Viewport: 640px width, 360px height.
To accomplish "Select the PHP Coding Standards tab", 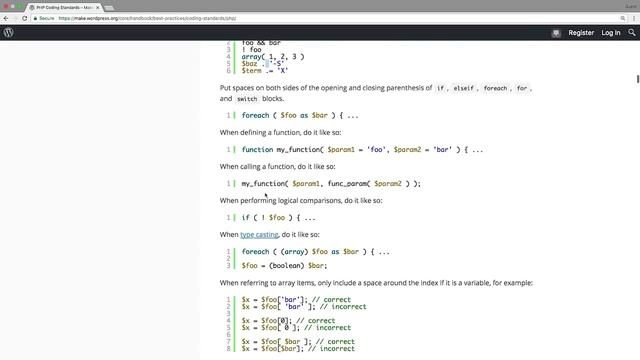I will coord(64,7).
